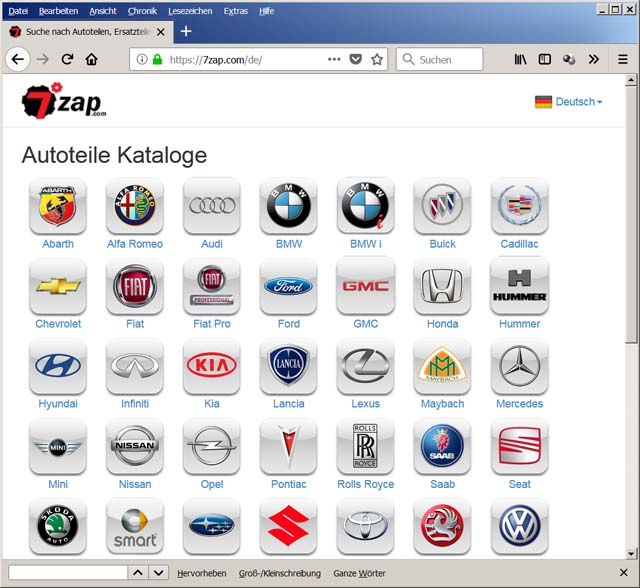Open the Seat text link
The image size is (640, 588).
tap(520, 484)
